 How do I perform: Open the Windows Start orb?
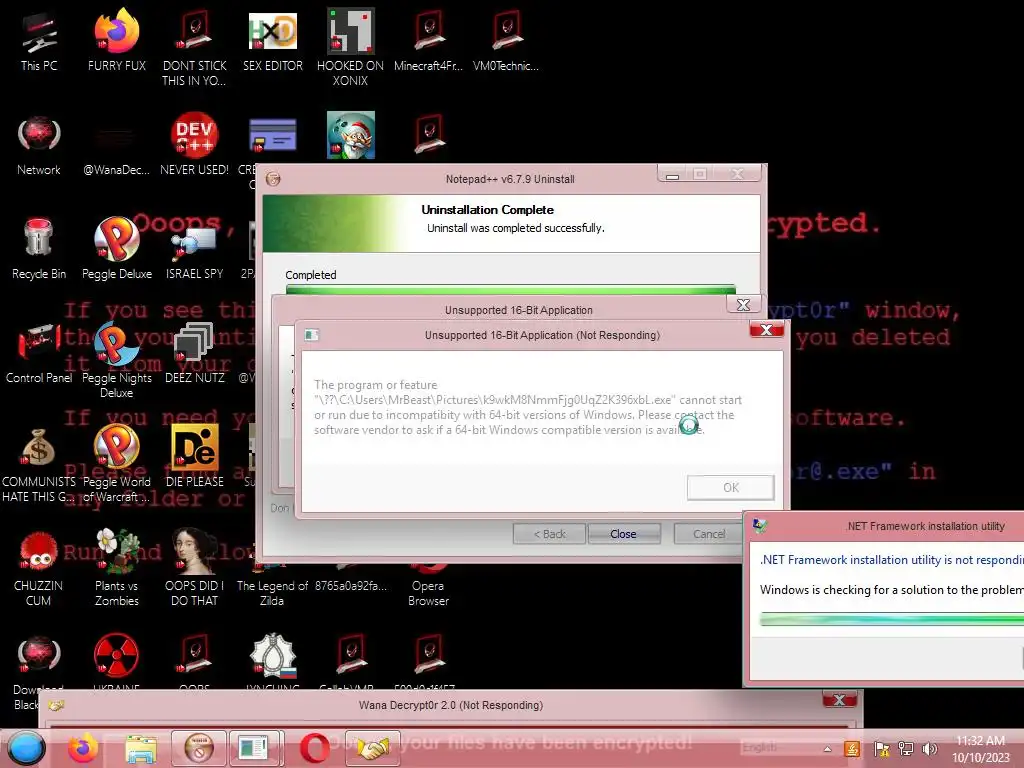click(26, 748)
